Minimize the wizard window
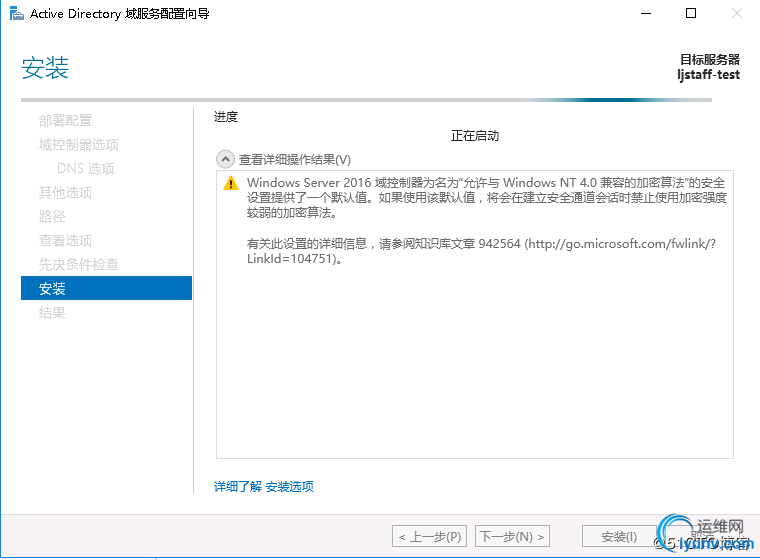The height and width of the screenshot is (560, 760). (646, 14)
